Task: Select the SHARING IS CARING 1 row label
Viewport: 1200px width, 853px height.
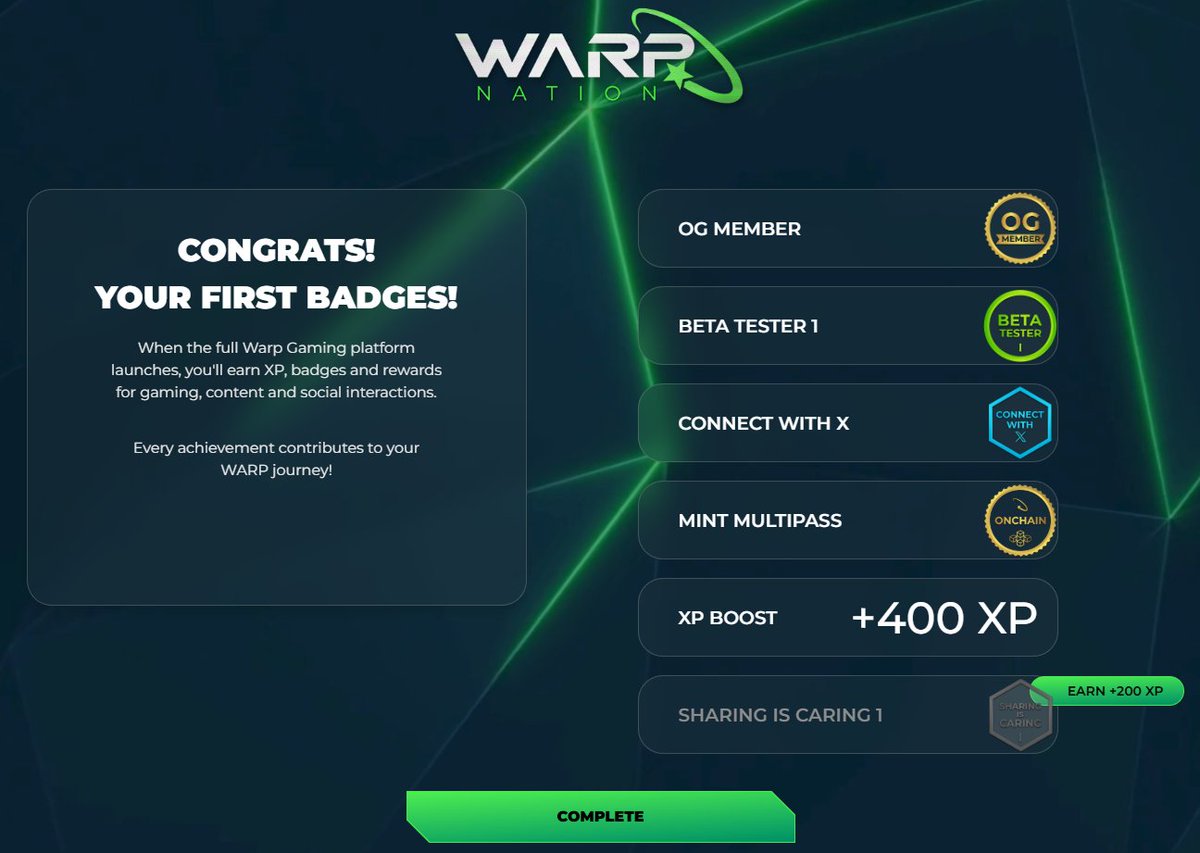Action: 780,715
